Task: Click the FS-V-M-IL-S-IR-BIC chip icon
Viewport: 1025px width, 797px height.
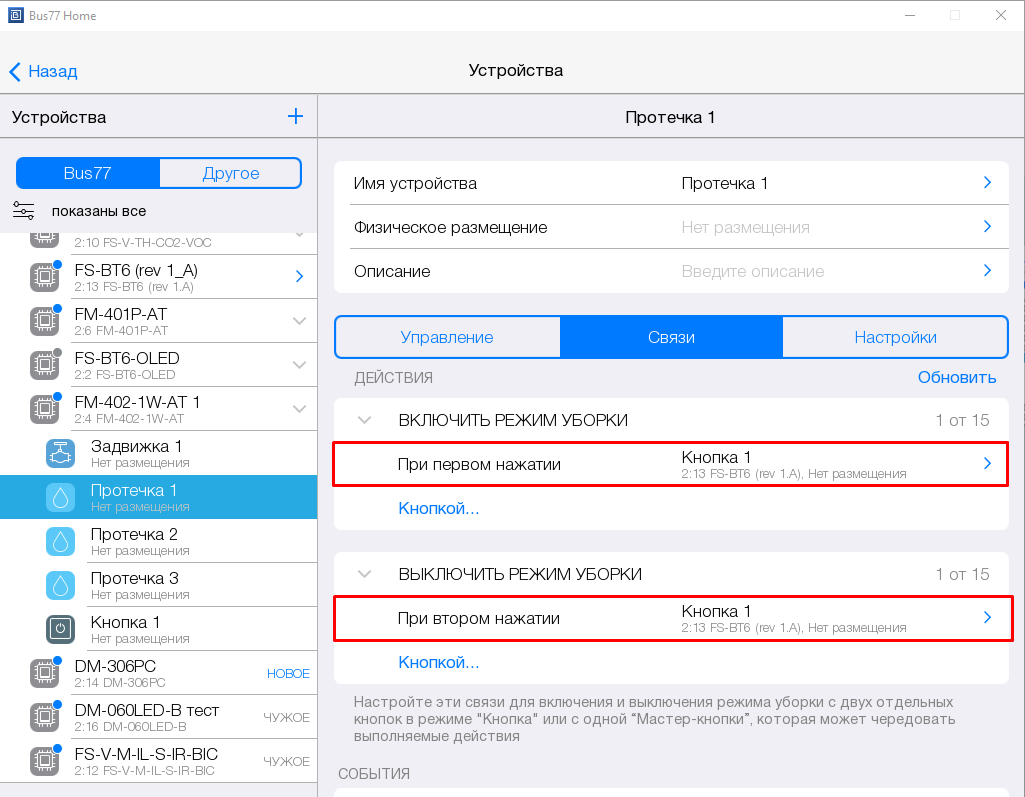Action: click(44, 762)
